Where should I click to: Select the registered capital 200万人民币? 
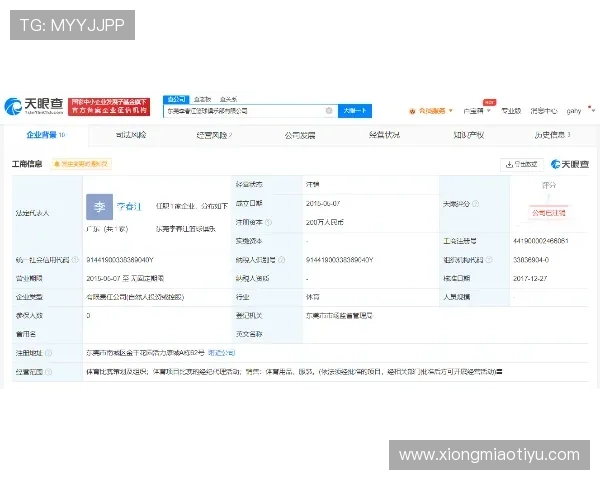pos(324,222)
